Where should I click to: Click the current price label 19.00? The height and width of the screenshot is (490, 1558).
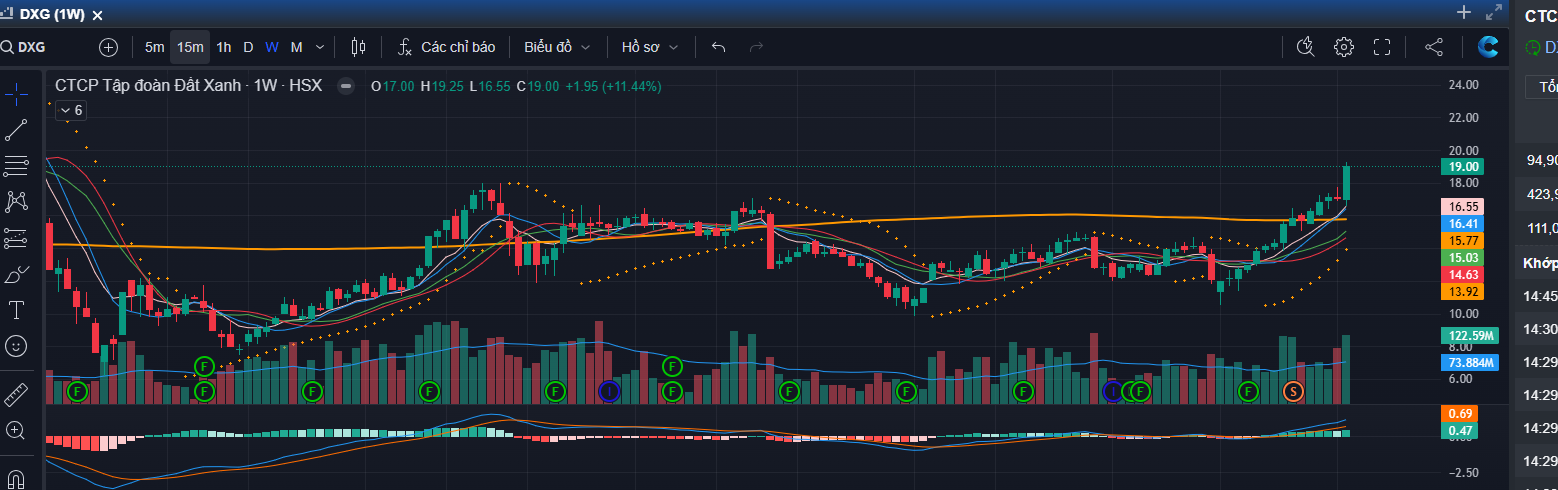(x=1464, y=166)
